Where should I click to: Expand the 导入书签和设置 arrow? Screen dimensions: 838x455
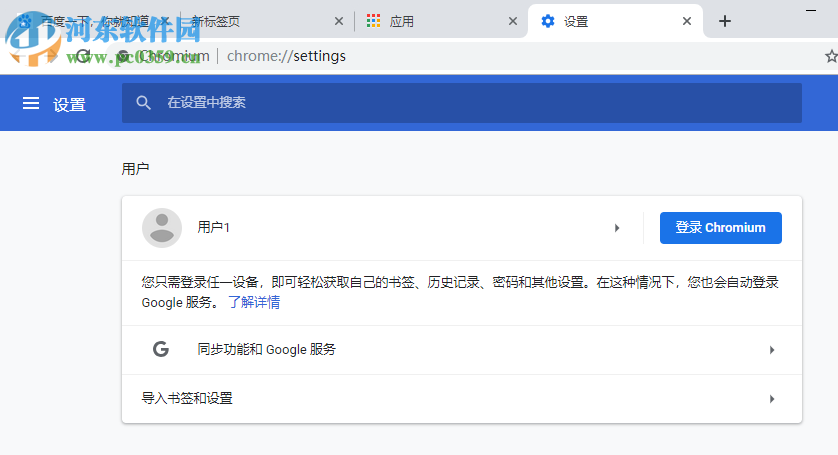(772, 399)
